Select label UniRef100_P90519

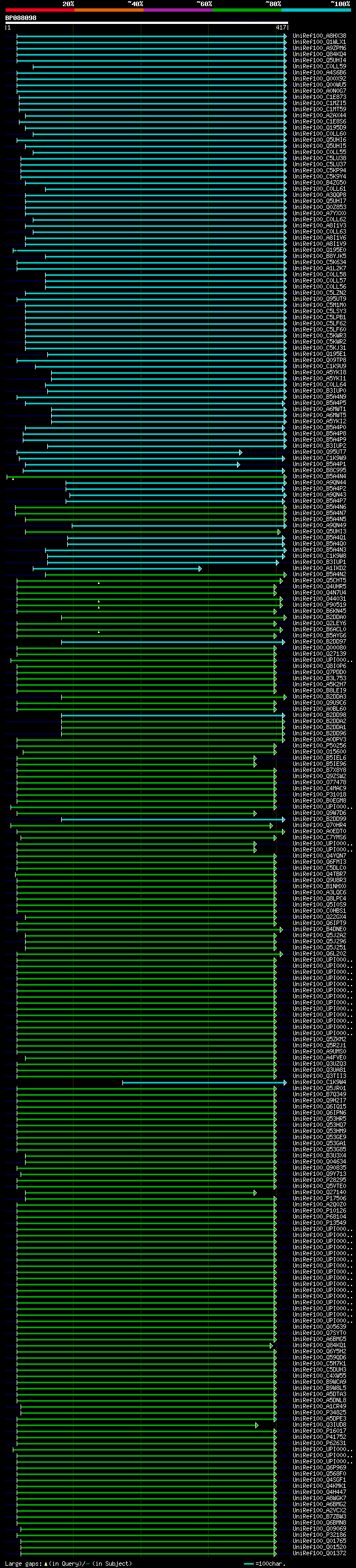coord(319,605)
